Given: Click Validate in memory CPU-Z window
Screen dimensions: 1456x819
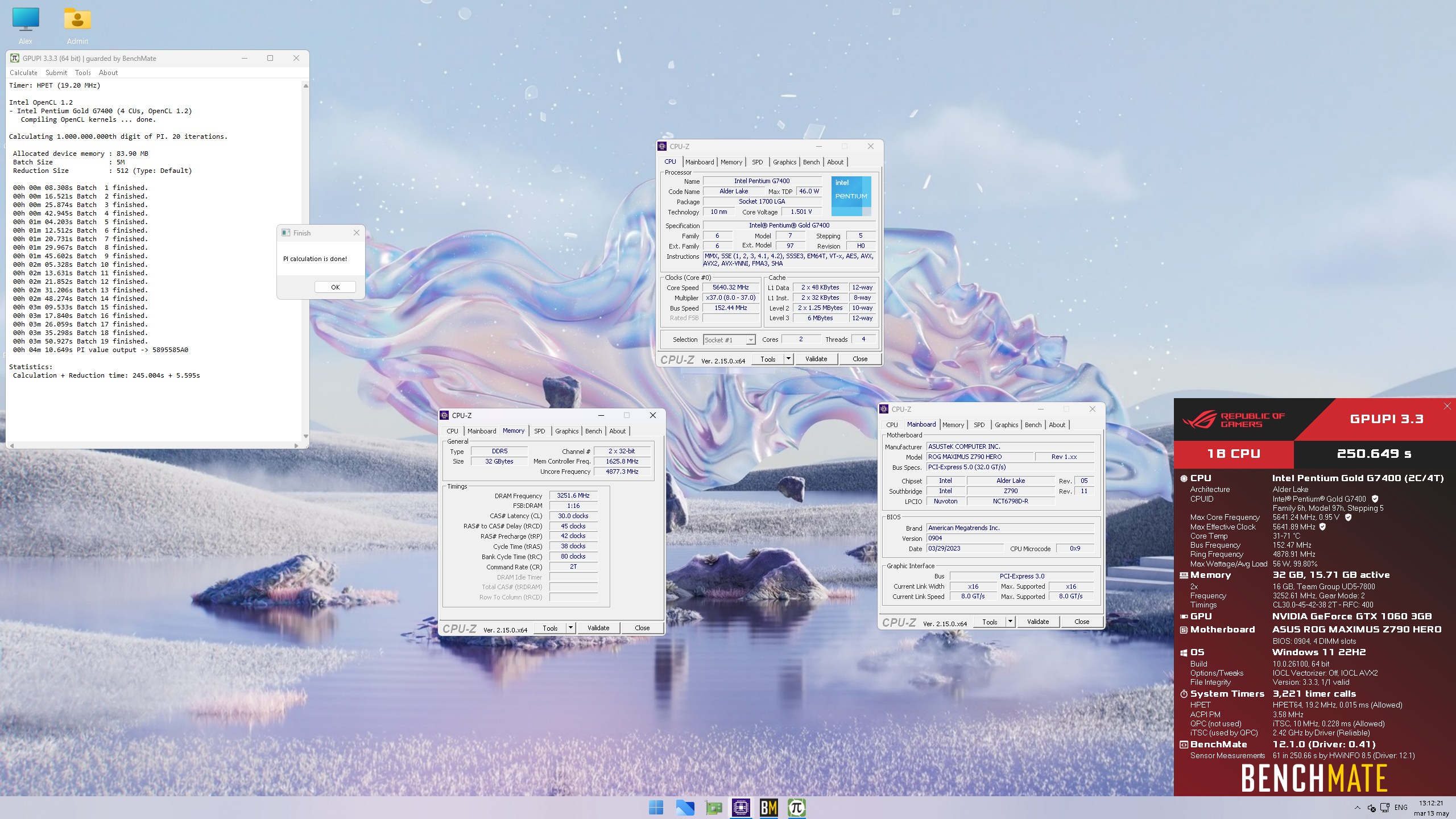Looking at the screenshot, I should [598, 628].
